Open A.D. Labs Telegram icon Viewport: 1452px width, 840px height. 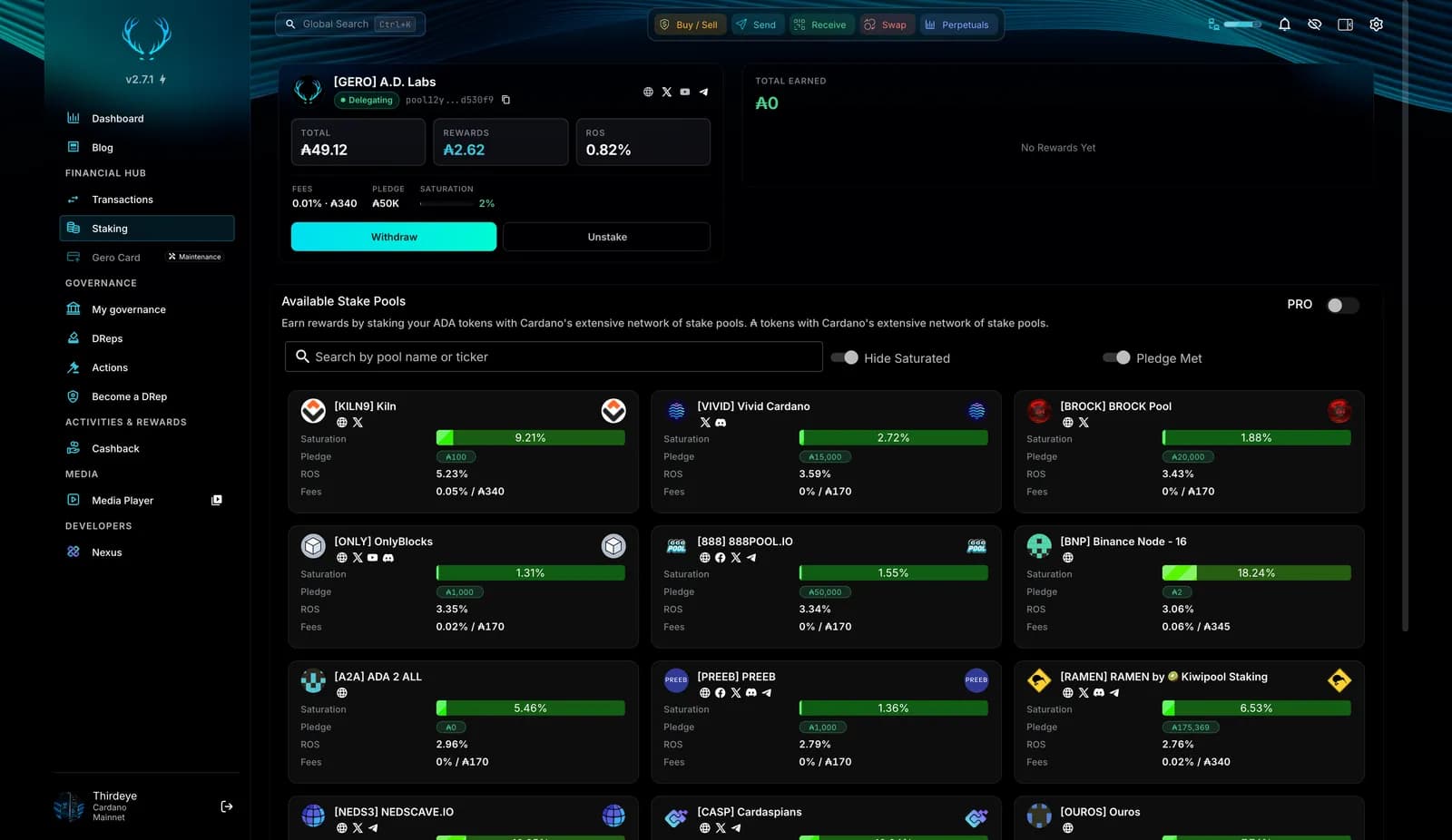click(x=703, y=92)
